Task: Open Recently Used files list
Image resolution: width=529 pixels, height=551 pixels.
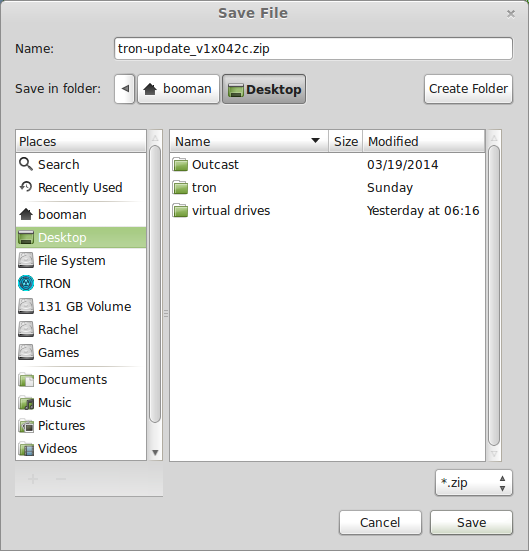Action: click(x=81, y=187)
